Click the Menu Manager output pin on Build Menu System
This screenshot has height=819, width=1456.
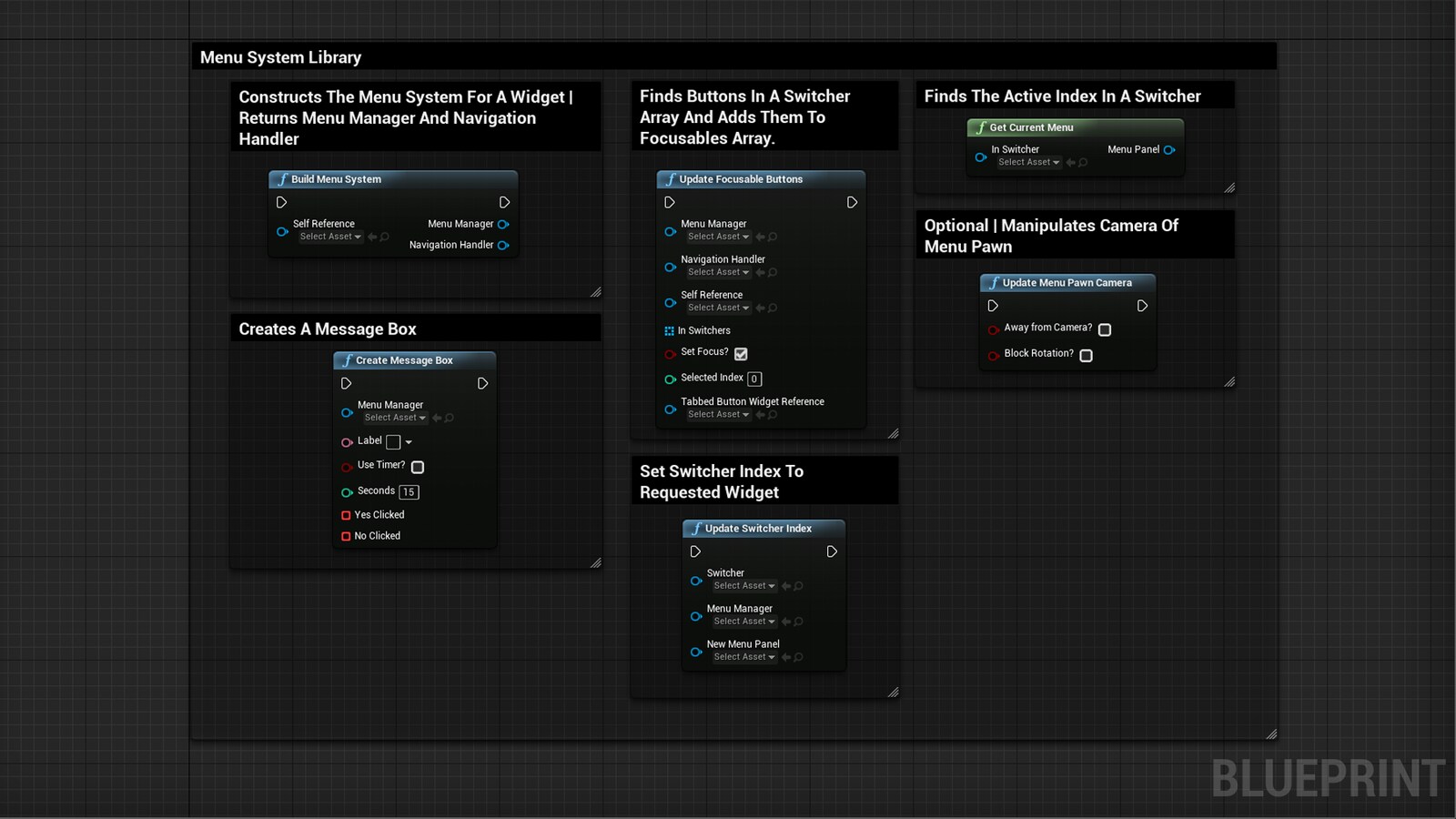[503, 224]
